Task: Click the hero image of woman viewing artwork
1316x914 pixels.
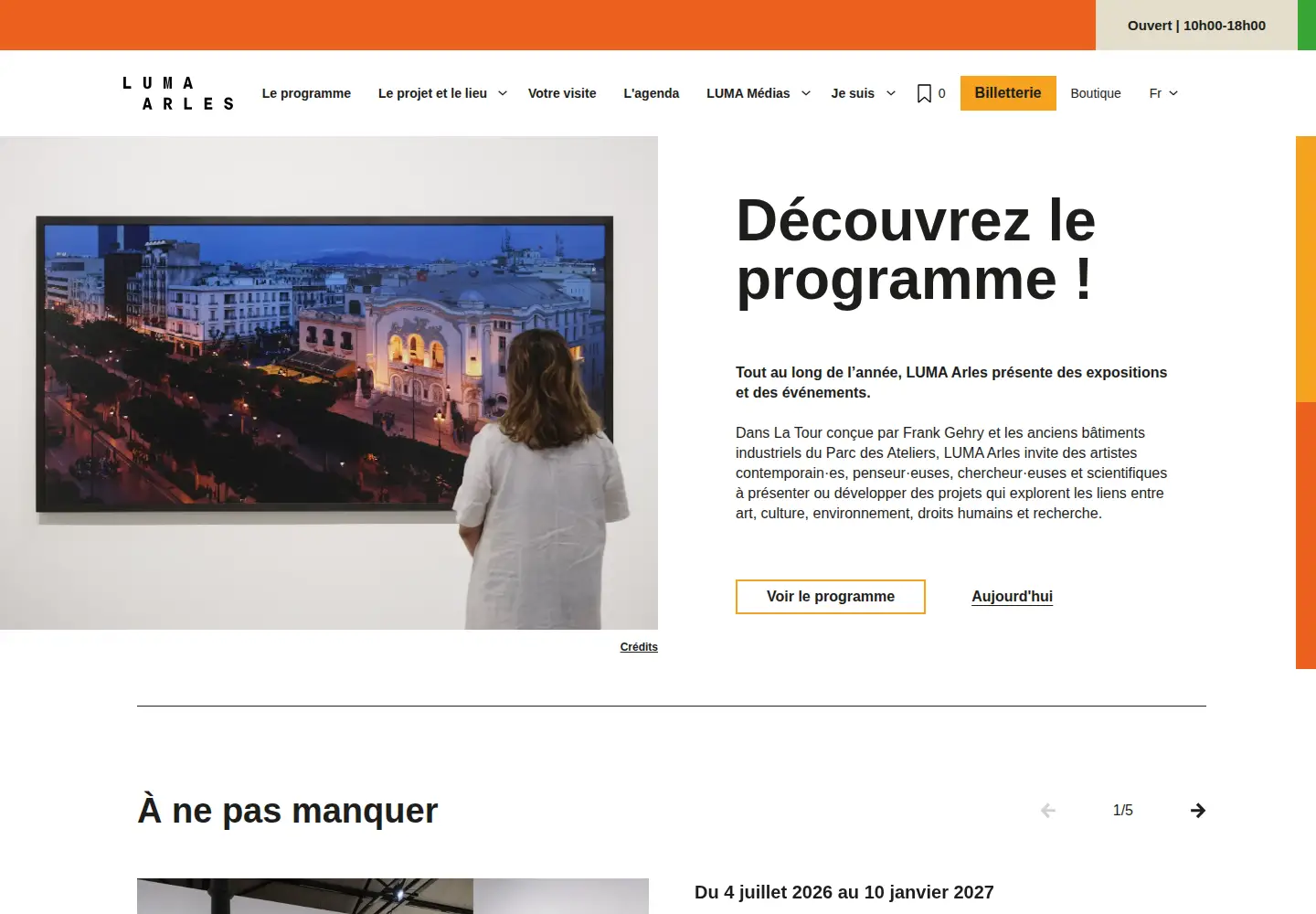Action: pos(329,383)
